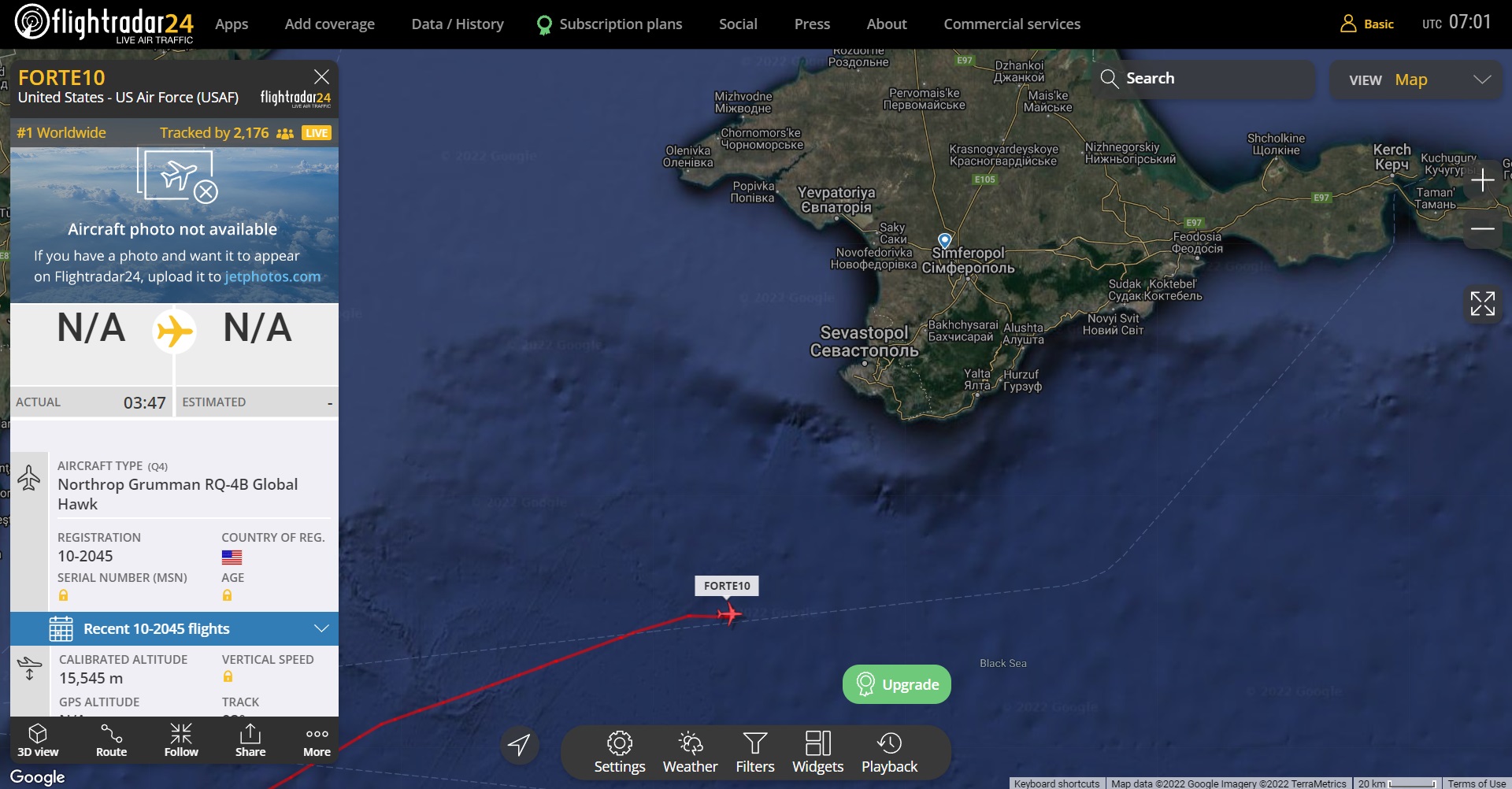Center map on my location arrow
Viewport: 1512px width, 789px height.
tap(520, 745)
